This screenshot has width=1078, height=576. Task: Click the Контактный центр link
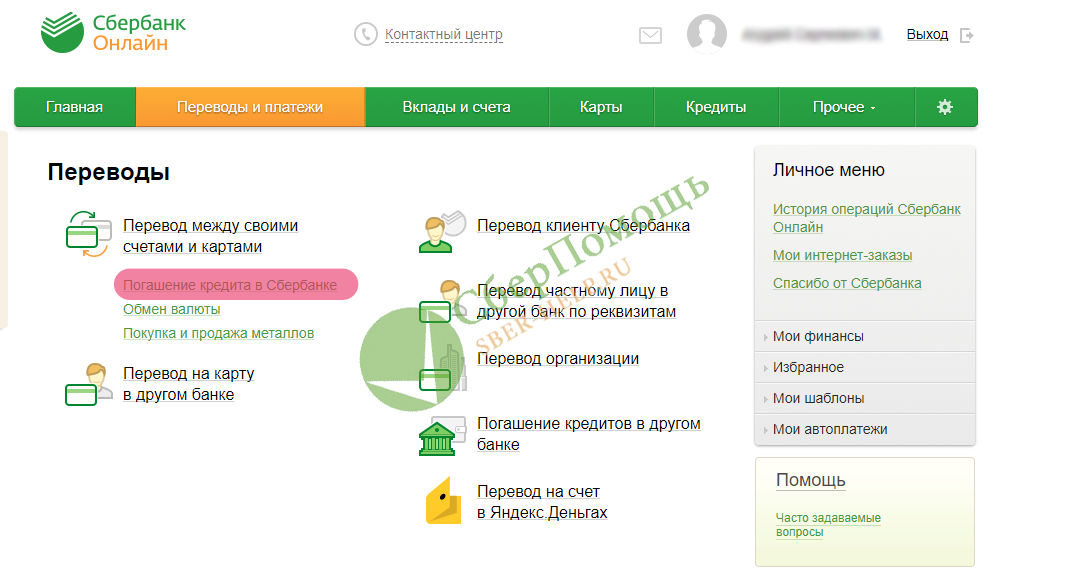click(x=443, y=34)
